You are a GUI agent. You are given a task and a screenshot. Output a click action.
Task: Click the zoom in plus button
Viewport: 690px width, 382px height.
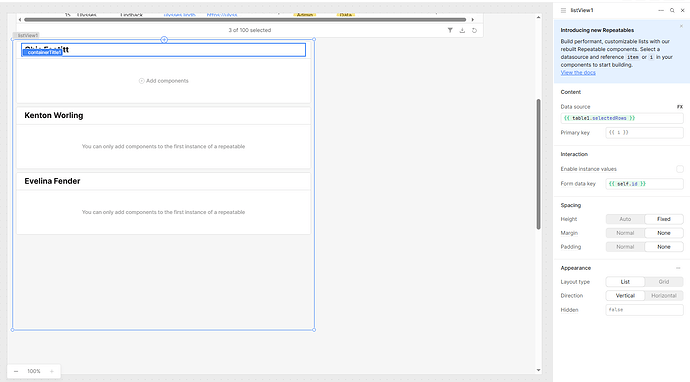click(x=52, y=371)
